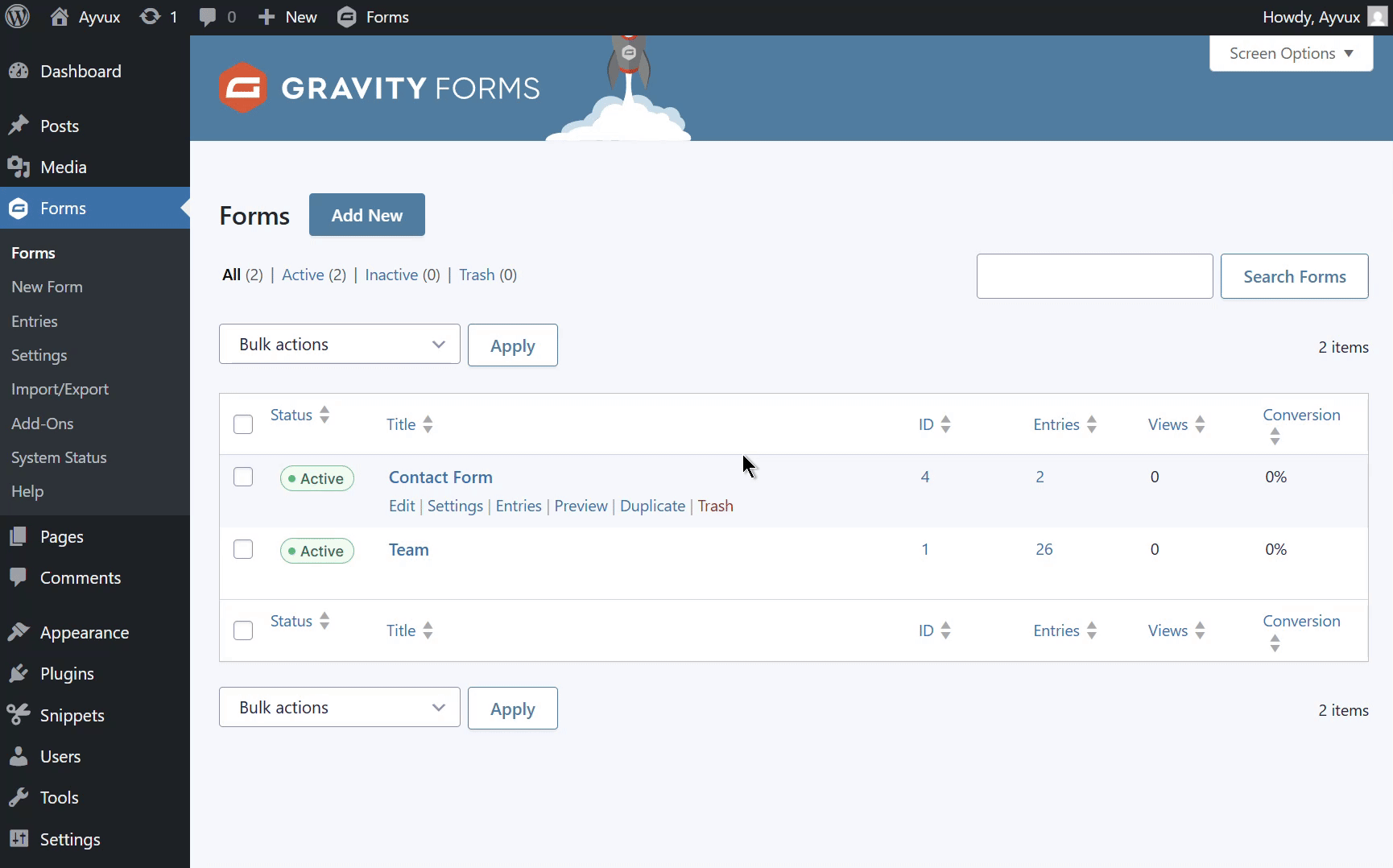Sort by Views arrows in table header
The height and width of the screenshot is (868, 1393).
1200,424
